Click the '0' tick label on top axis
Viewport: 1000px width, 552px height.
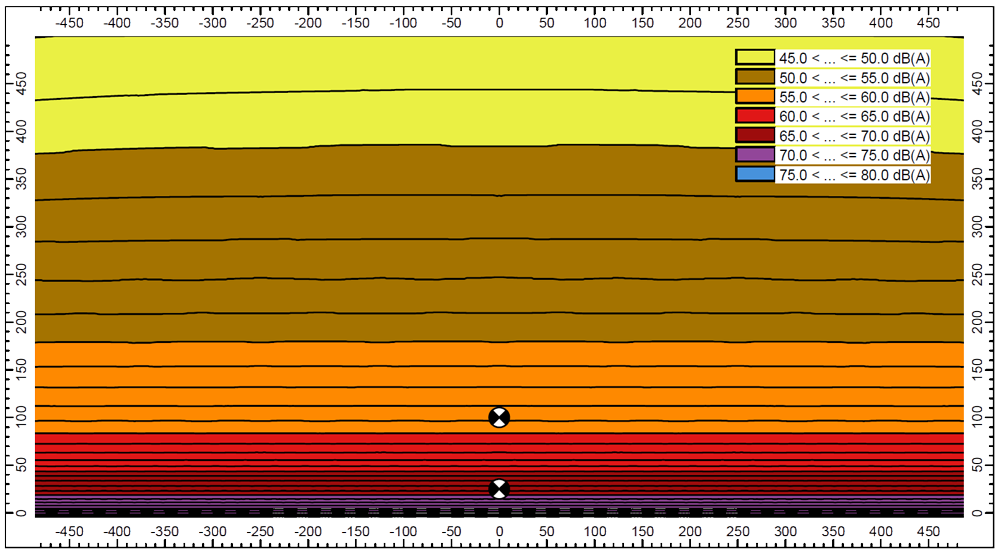499,20
